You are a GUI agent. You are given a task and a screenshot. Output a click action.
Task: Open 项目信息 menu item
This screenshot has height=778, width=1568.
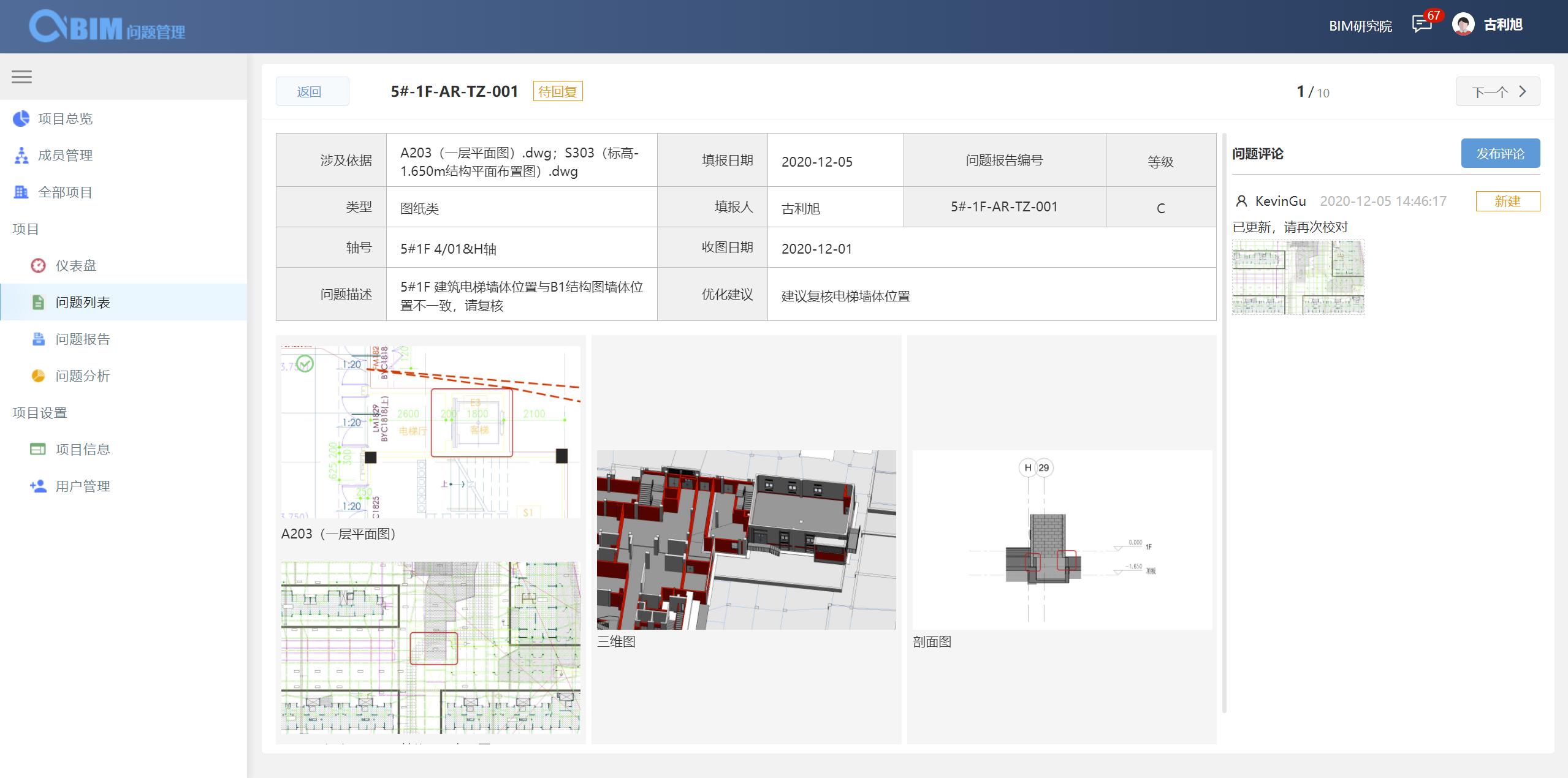83,450
